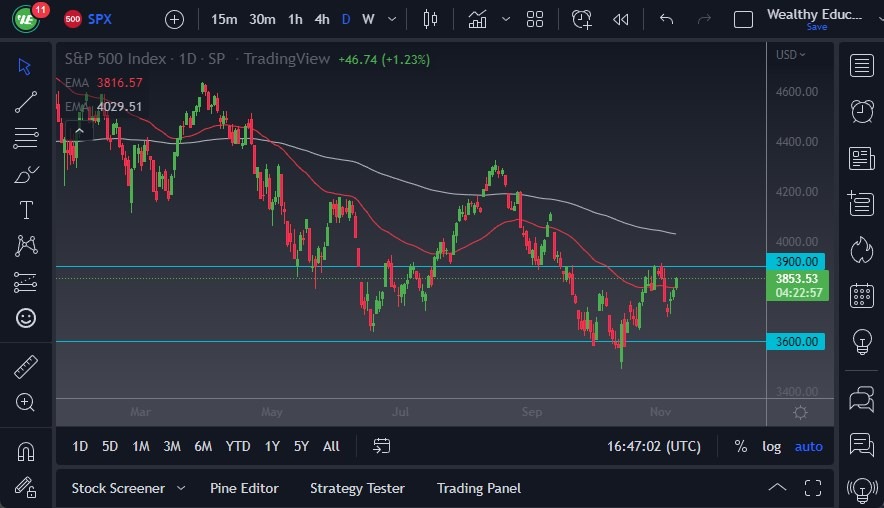Screen dimensions: 884x508
Task: Switch to the 30m timeframe
Action: 262,19
